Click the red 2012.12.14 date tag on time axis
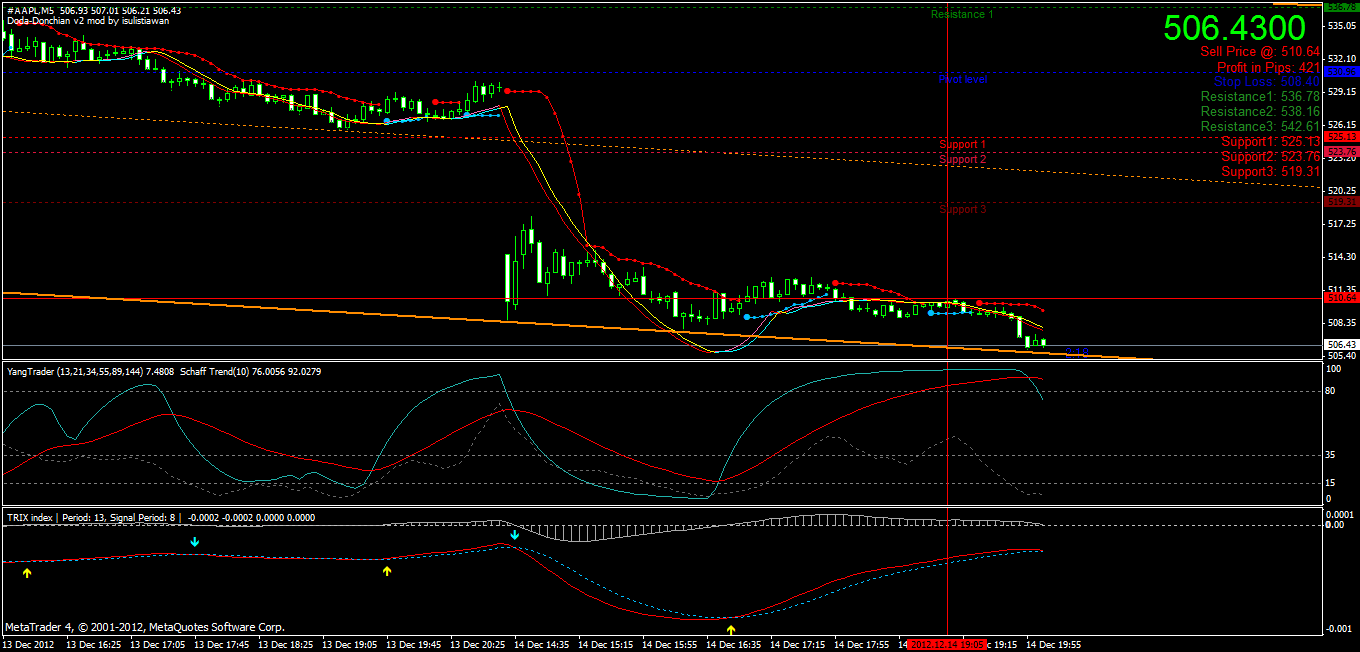The width and height of the screenshot is (1360, 652). point(946,644)
